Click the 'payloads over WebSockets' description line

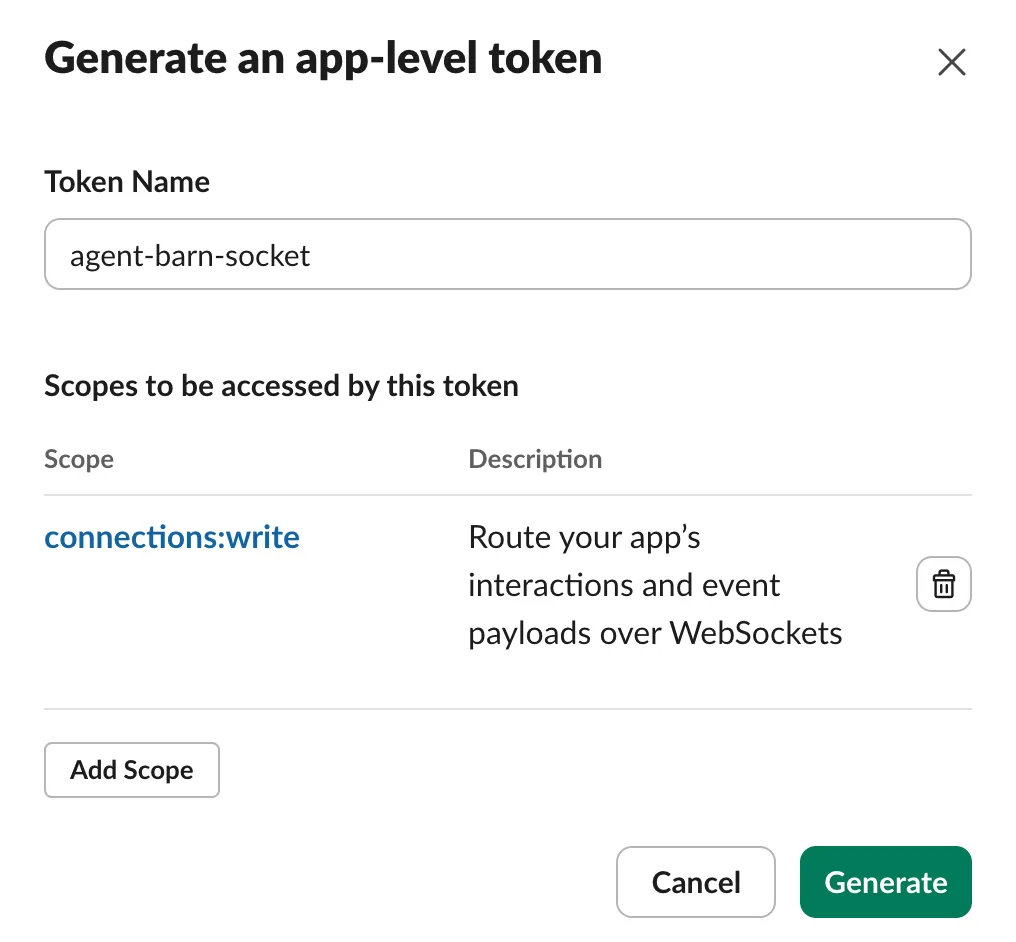point(655,633)
